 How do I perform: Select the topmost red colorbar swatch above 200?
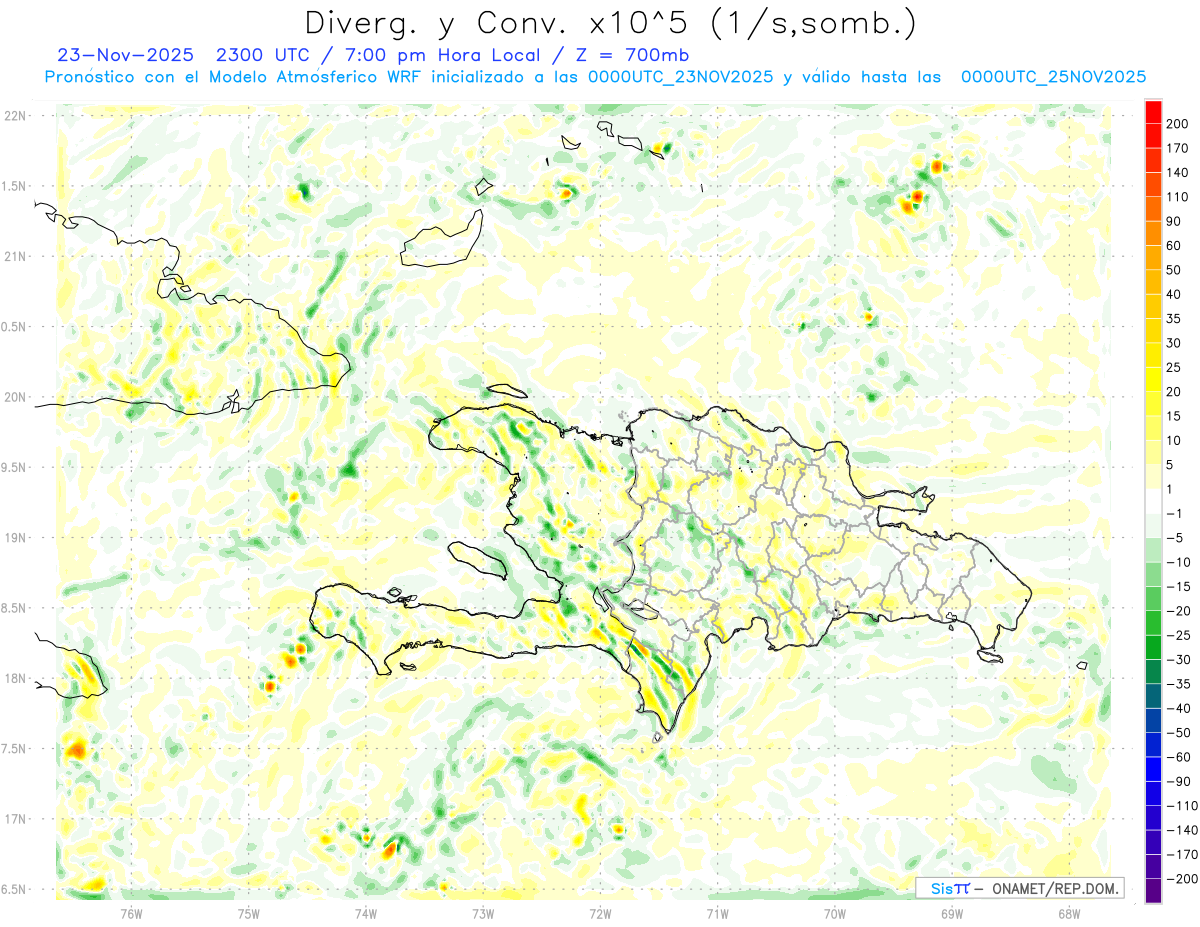click(x=1153, y=112)
